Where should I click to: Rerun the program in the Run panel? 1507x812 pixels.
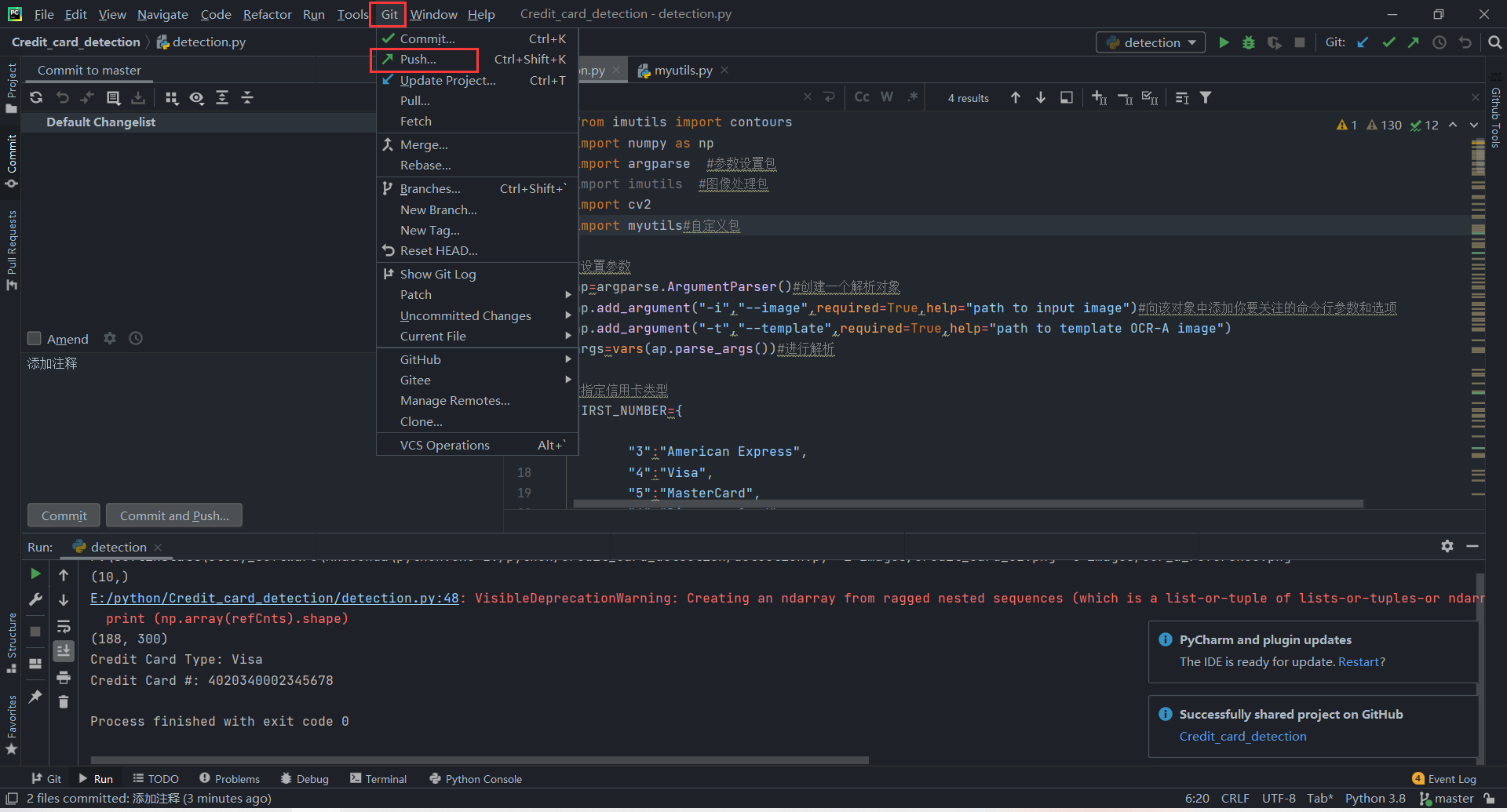35,573
